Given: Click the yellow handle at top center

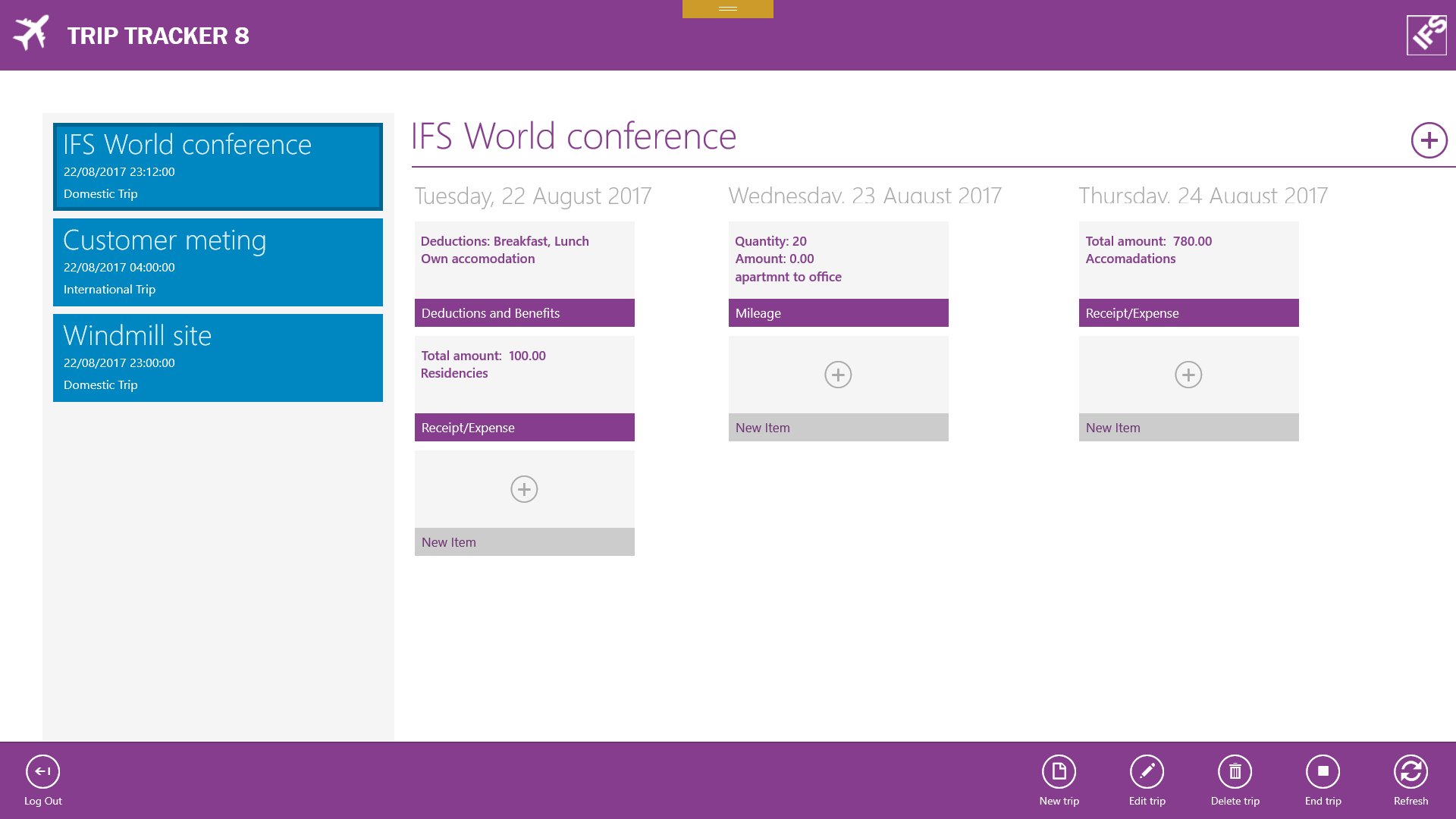Looking at the screenshot, I should point(727,9).
